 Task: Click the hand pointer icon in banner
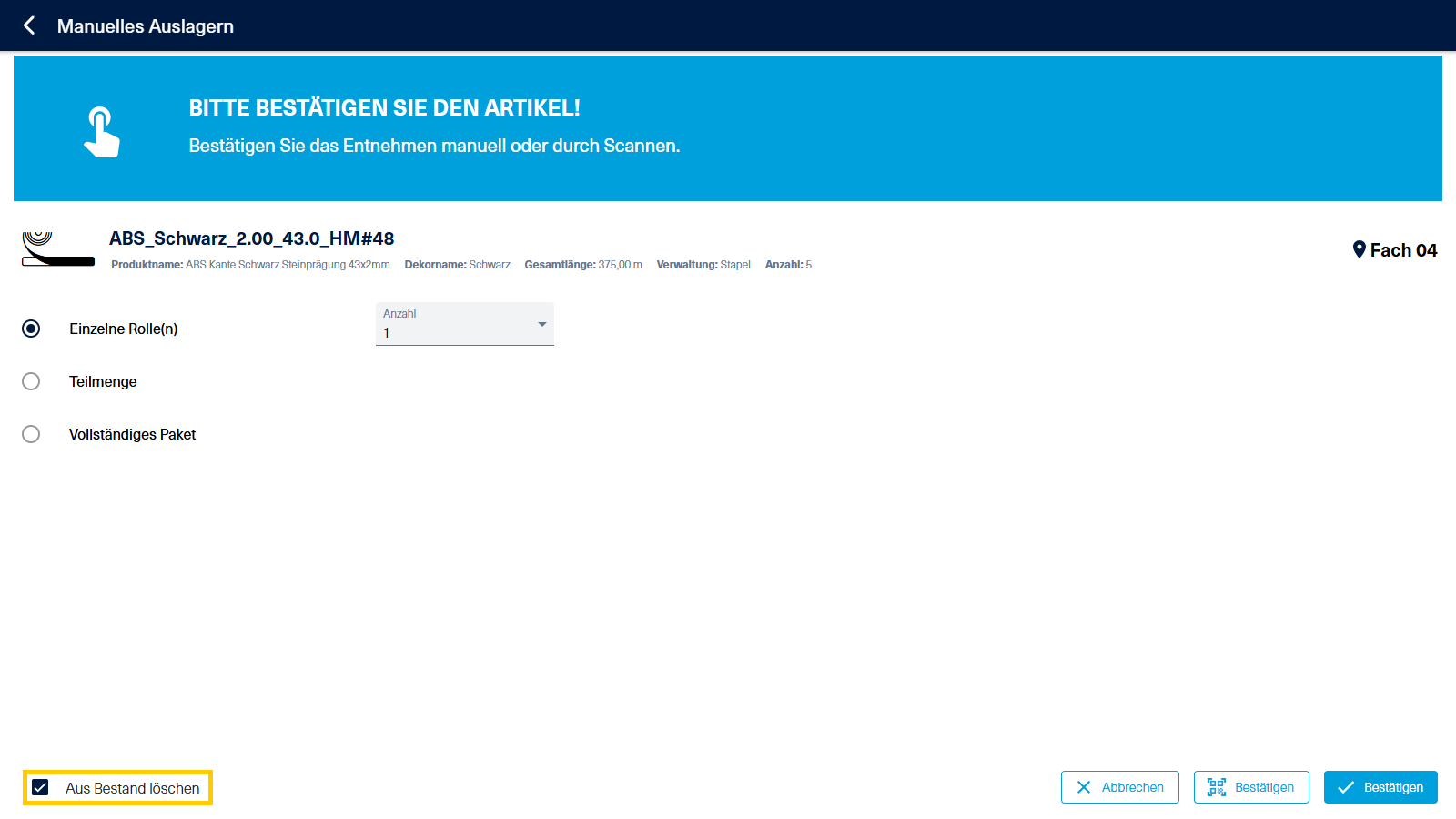coord(101,132)
